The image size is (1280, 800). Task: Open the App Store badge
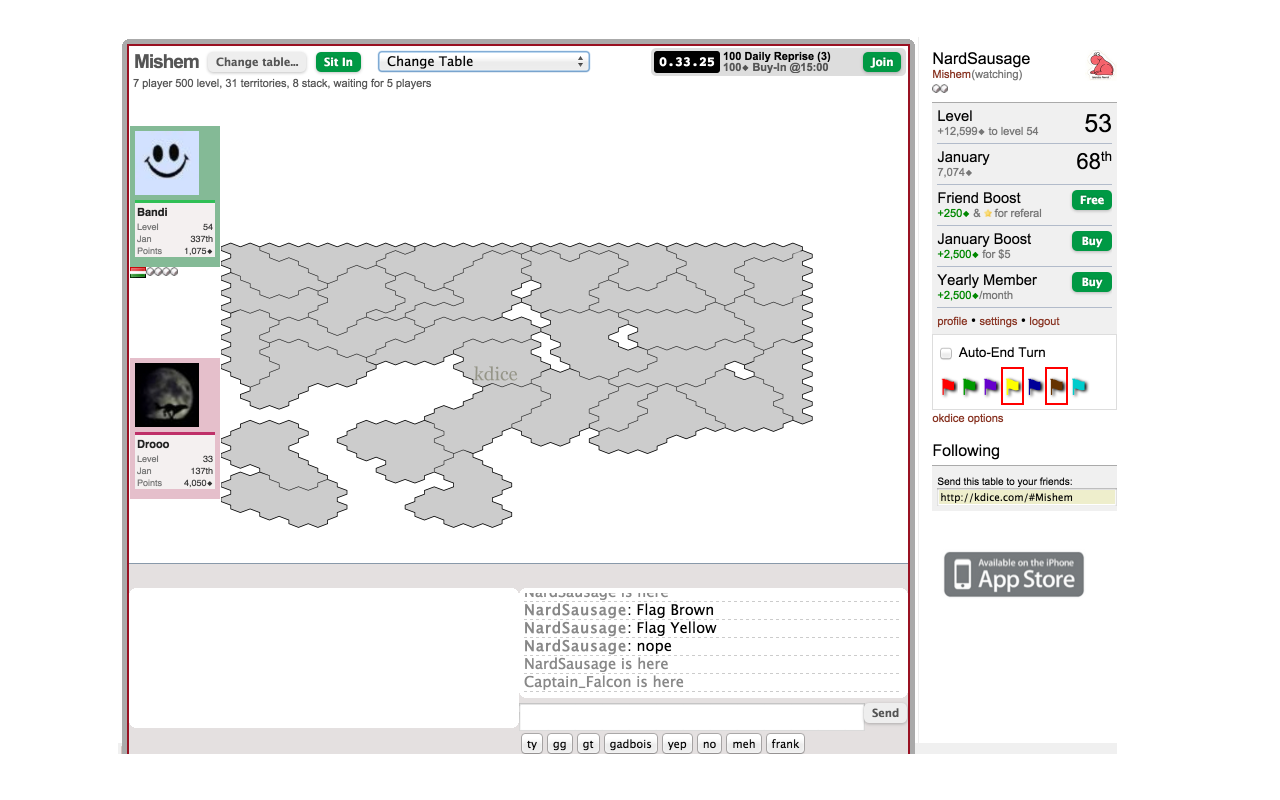[x=1014, y=574]
